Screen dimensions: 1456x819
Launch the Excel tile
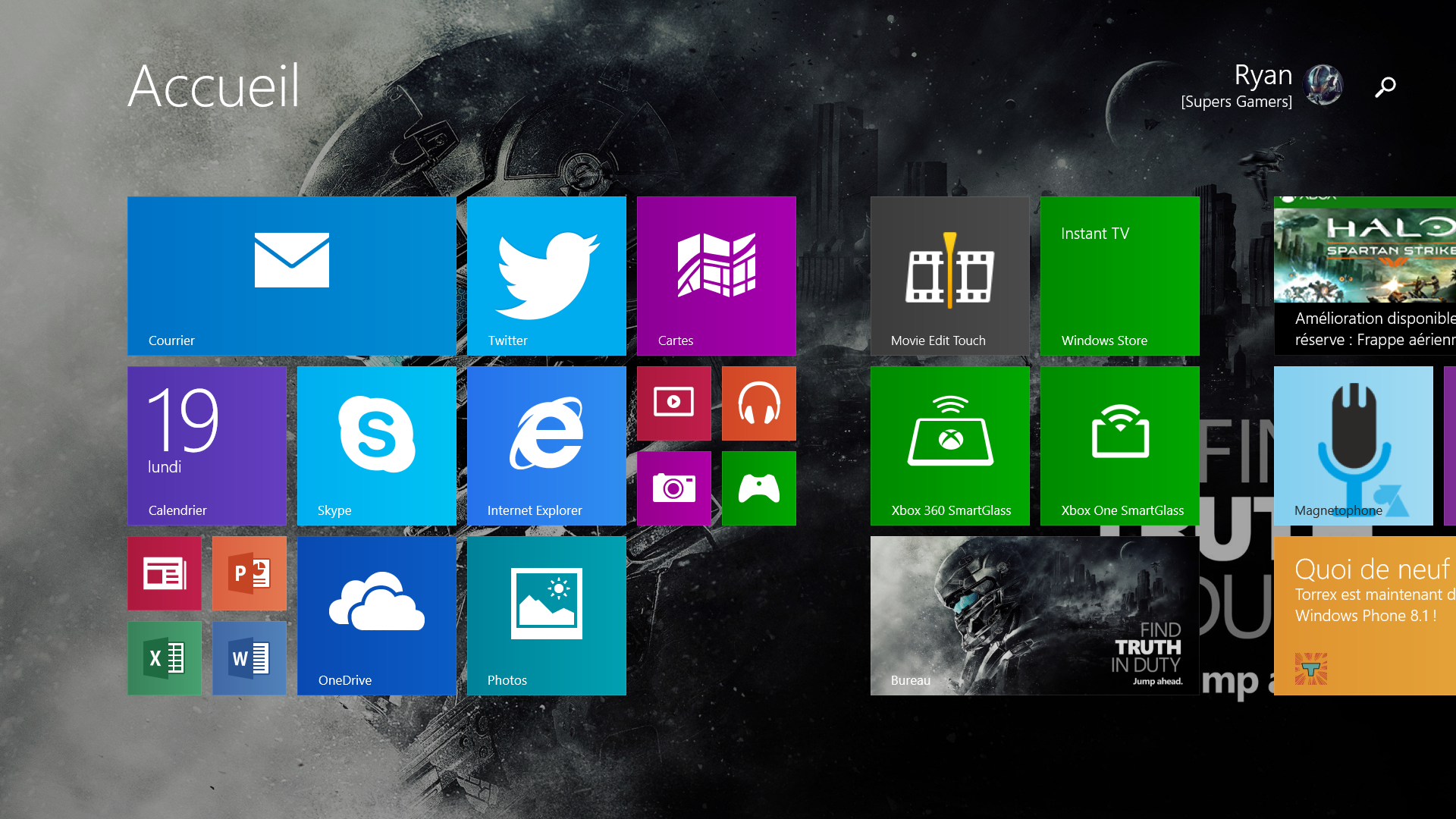(x=165, y=658)
